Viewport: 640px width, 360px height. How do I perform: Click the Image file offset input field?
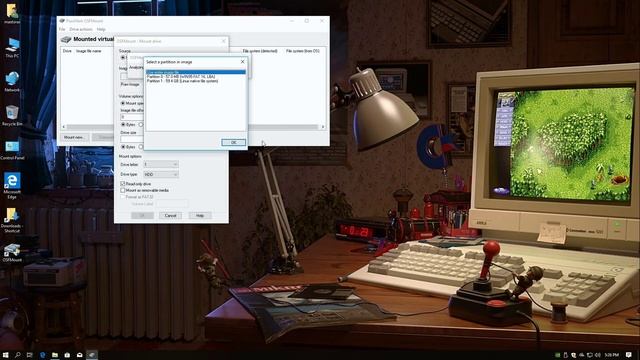(132, 117)
